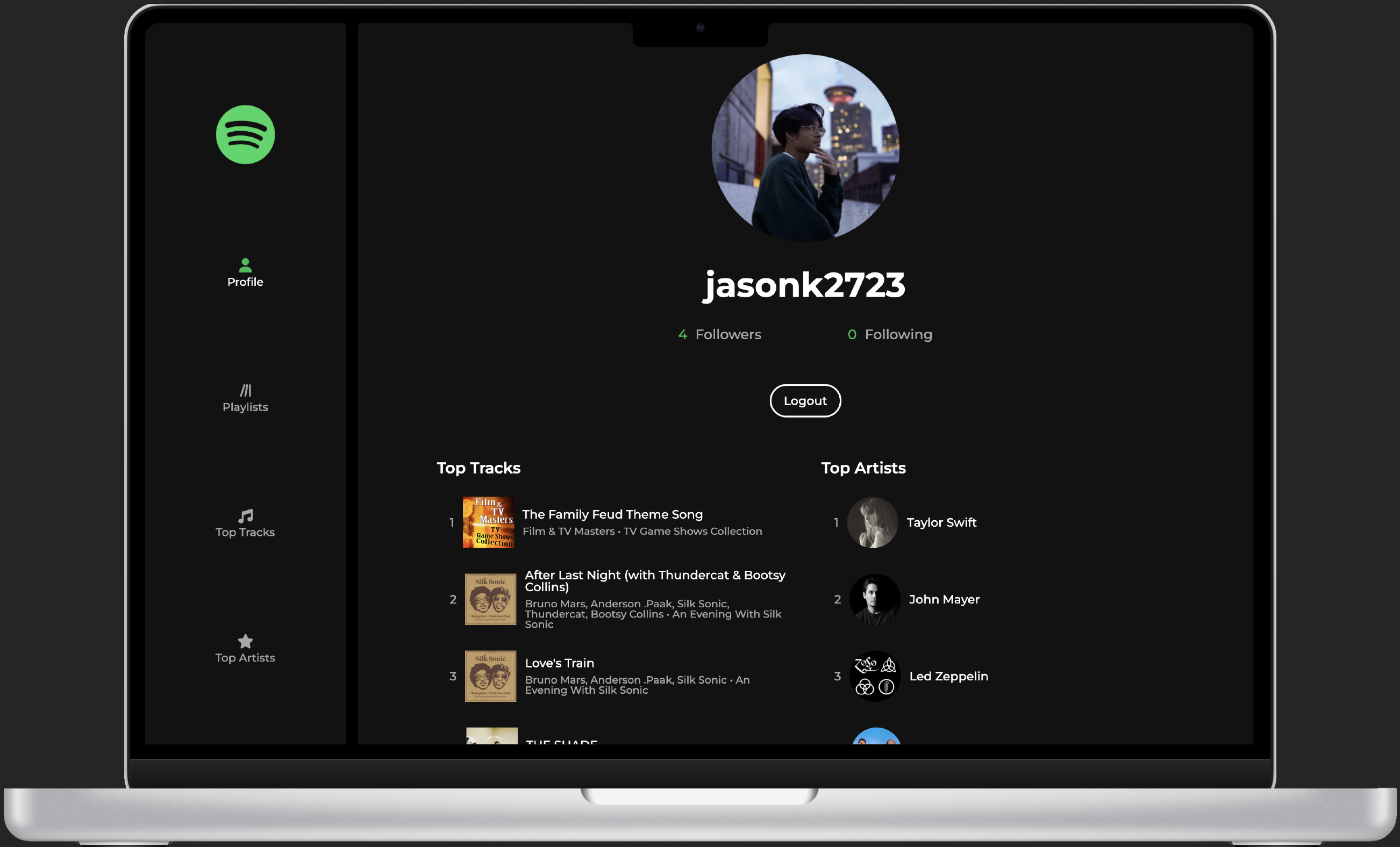Open the Top Tracks music note icon
The height and width of the screenshot is (847, 1400).
coord(246,516)
